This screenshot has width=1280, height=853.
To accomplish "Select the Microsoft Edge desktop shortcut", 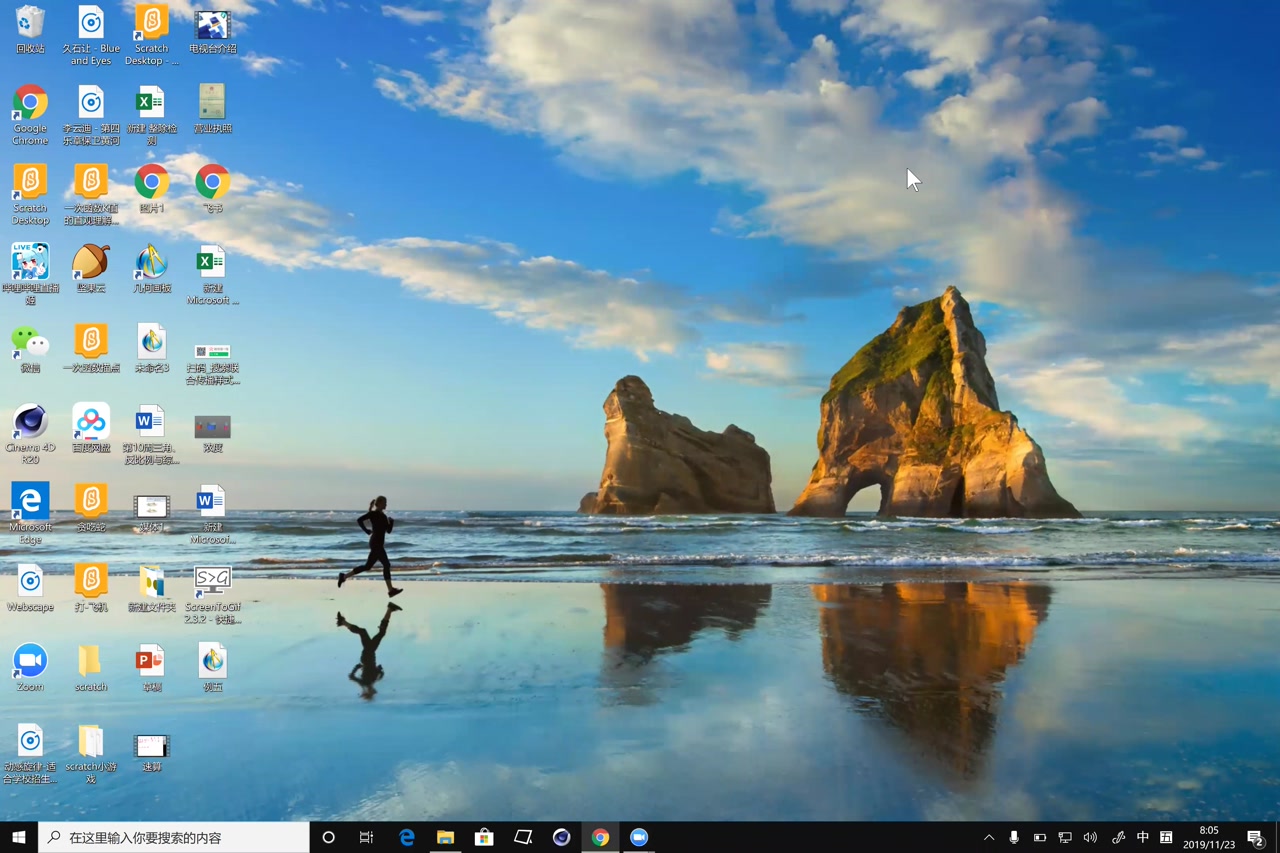I will coord(30,514).
